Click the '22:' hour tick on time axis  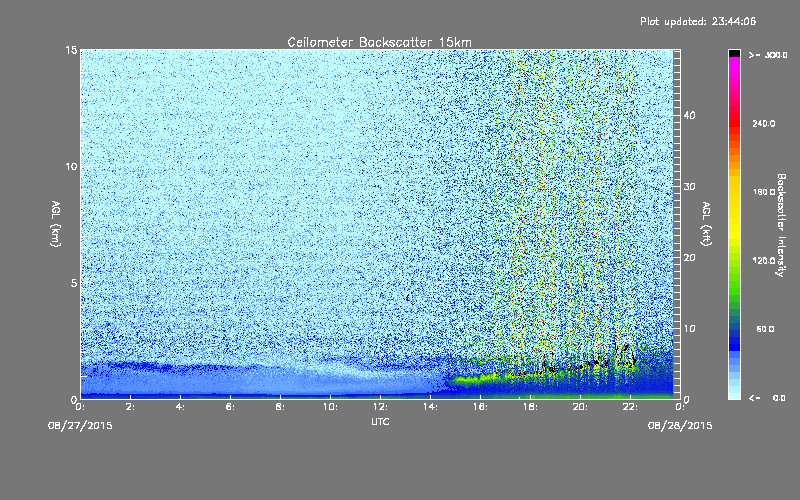[x=630, y=407]
